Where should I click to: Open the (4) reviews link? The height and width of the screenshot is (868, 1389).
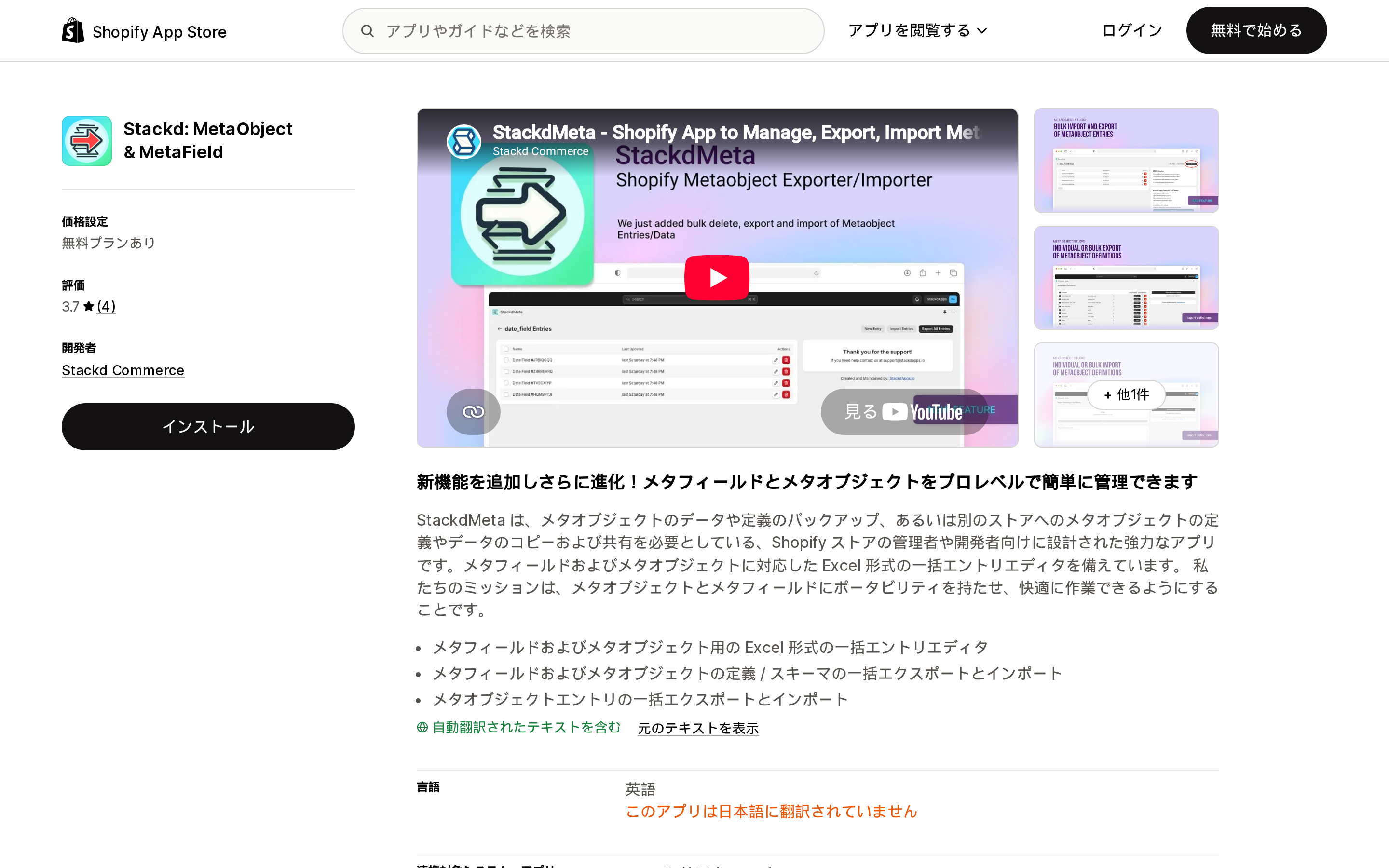106,306
